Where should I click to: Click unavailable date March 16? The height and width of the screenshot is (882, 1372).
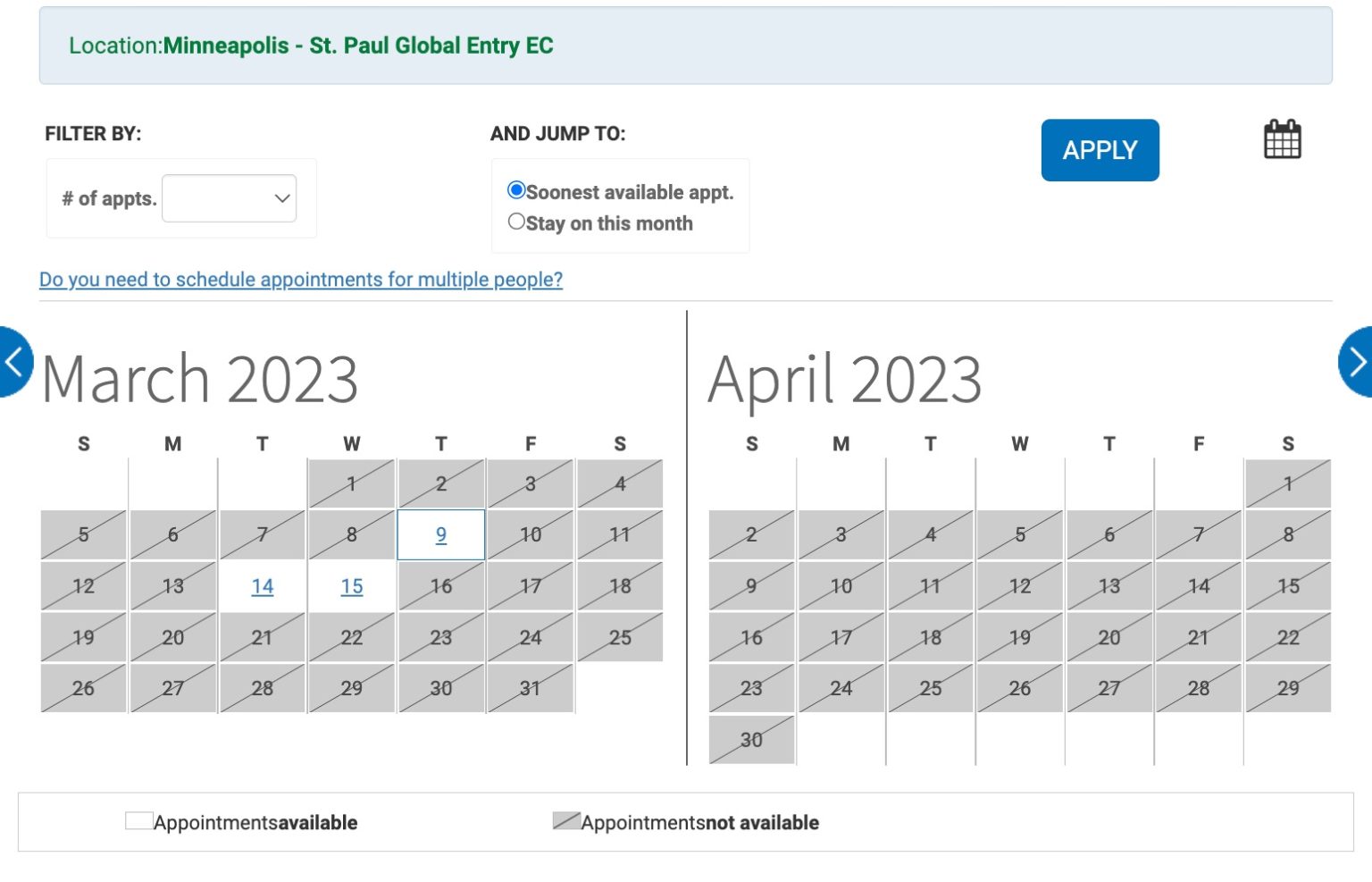[440, 586]
